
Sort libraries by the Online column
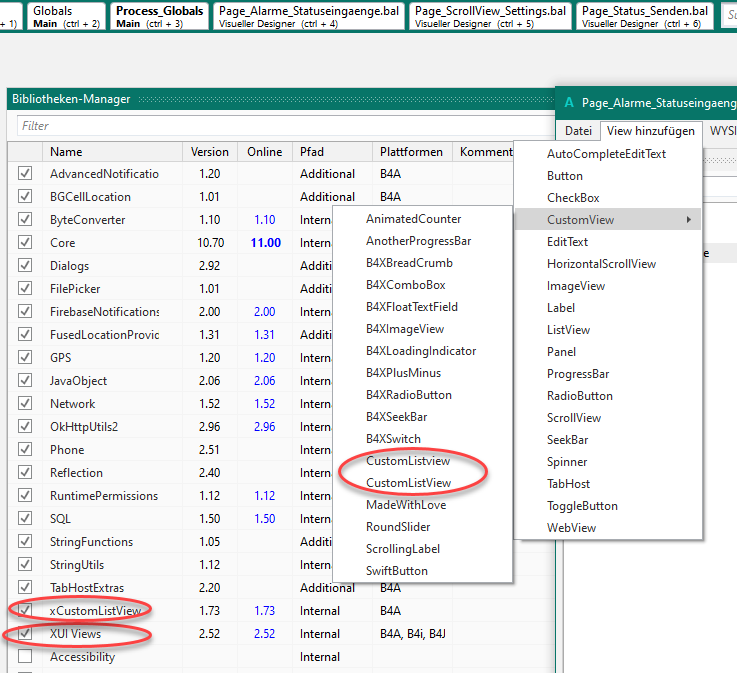coord(265,152)
